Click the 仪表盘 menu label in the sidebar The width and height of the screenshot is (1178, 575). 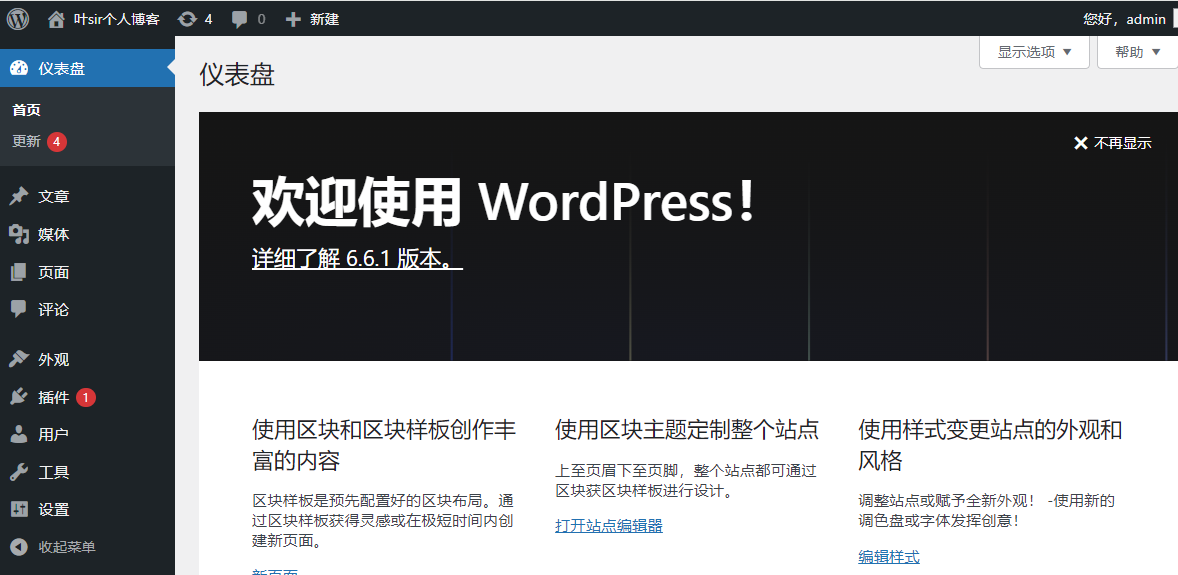62,68
